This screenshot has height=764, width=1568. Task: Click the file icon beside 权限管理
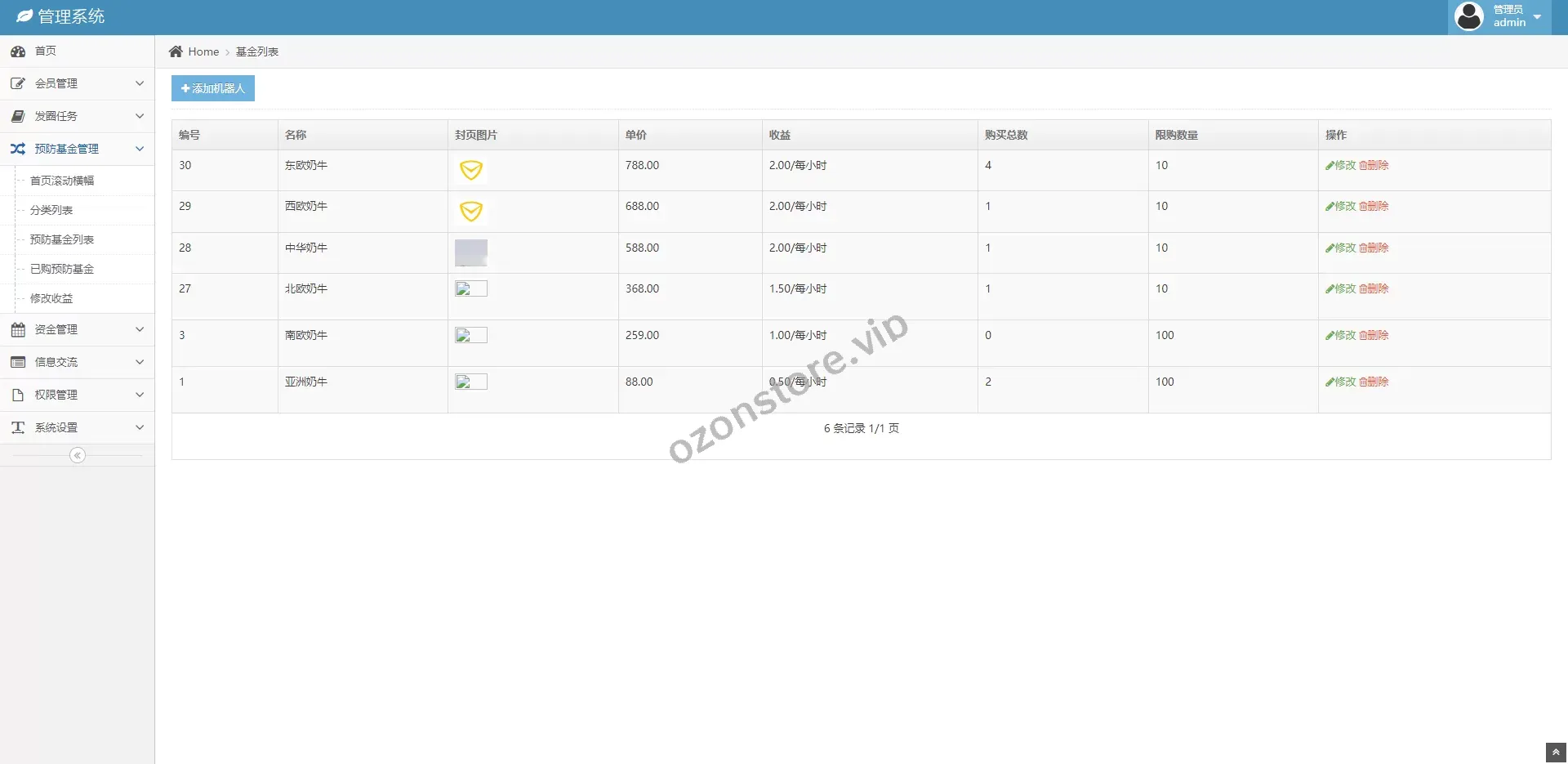coord(18,395)
